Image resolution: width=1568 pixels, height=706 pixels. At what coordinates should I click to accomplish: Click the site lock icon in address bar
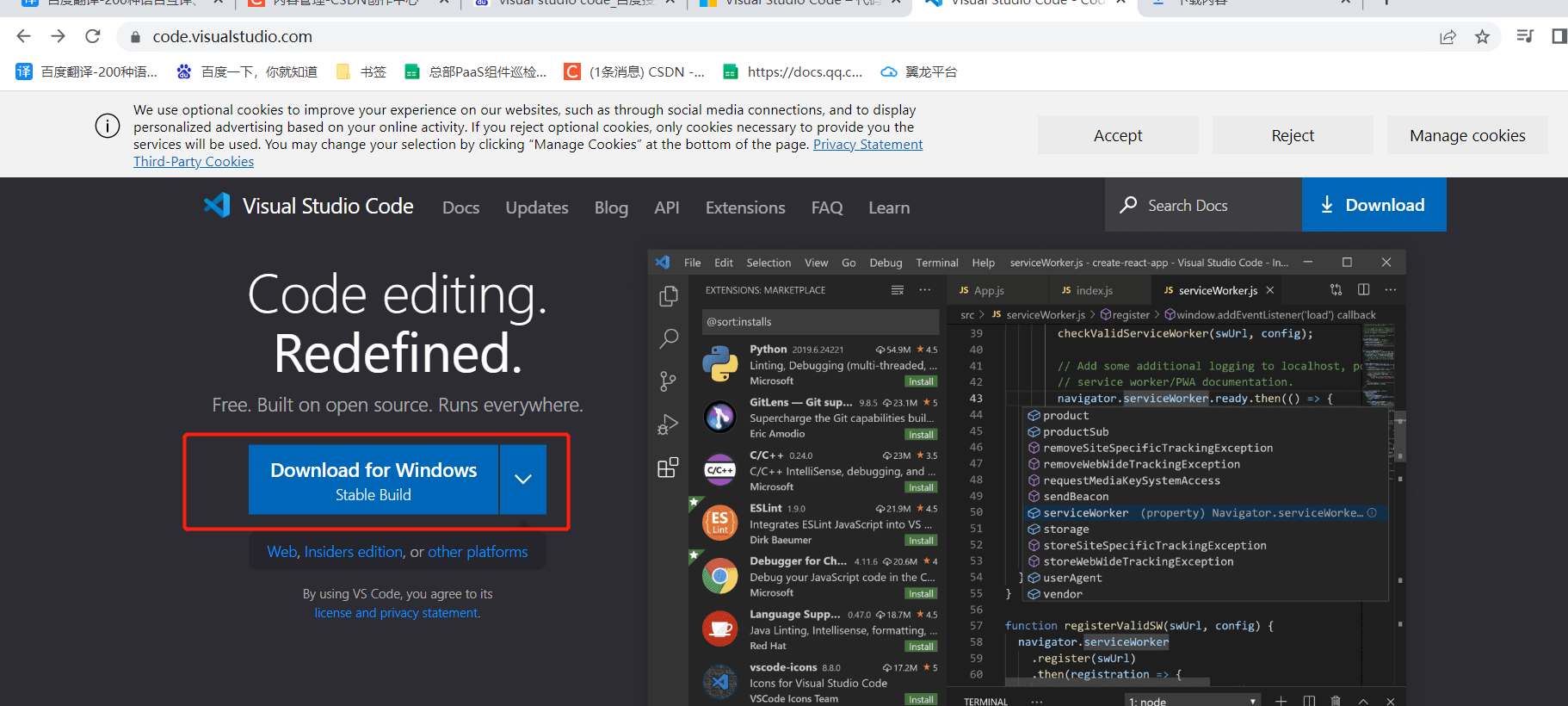pyautogui.click(x=135, y=37)
